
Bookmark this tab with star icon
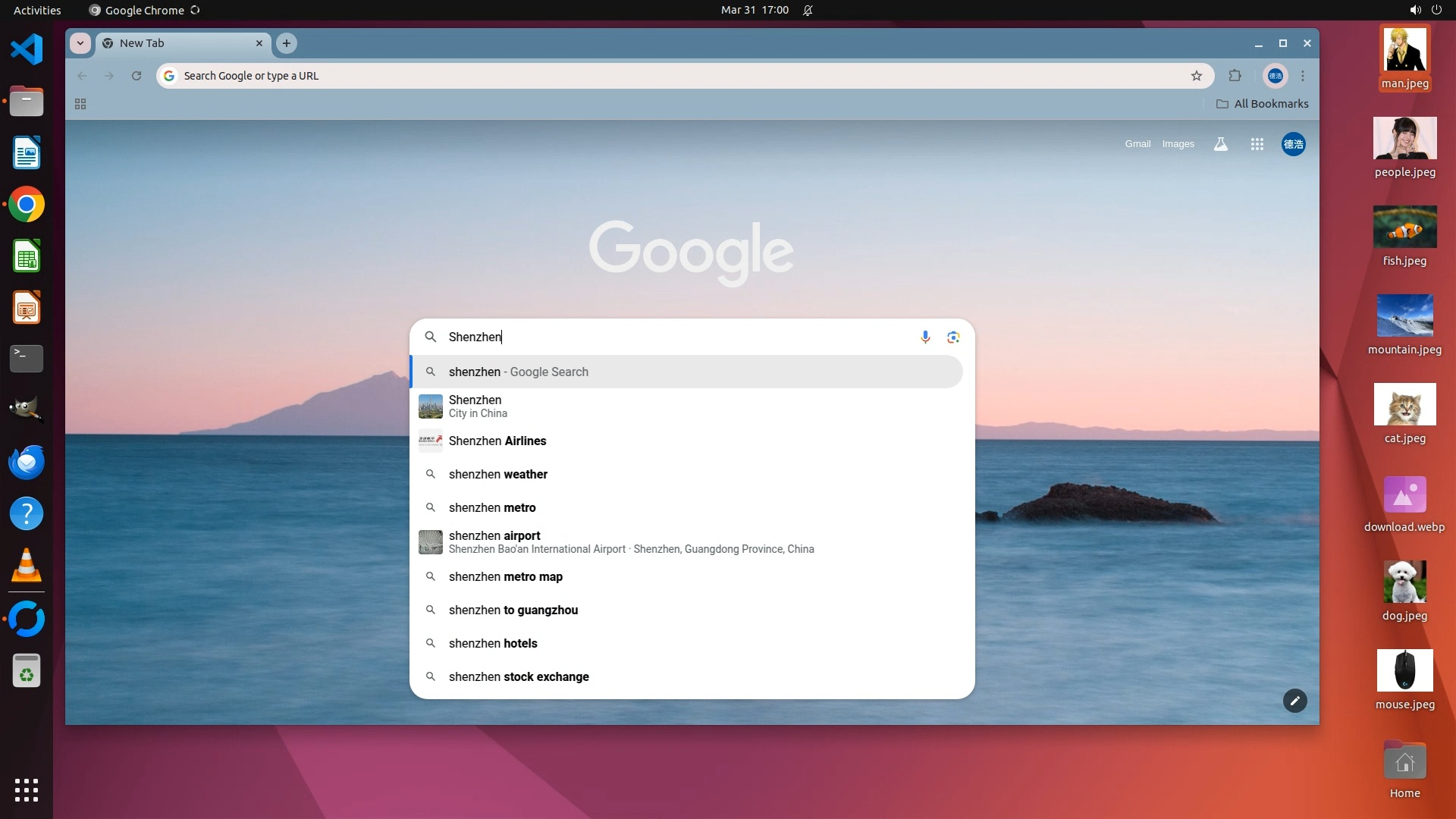point(1196,76)
